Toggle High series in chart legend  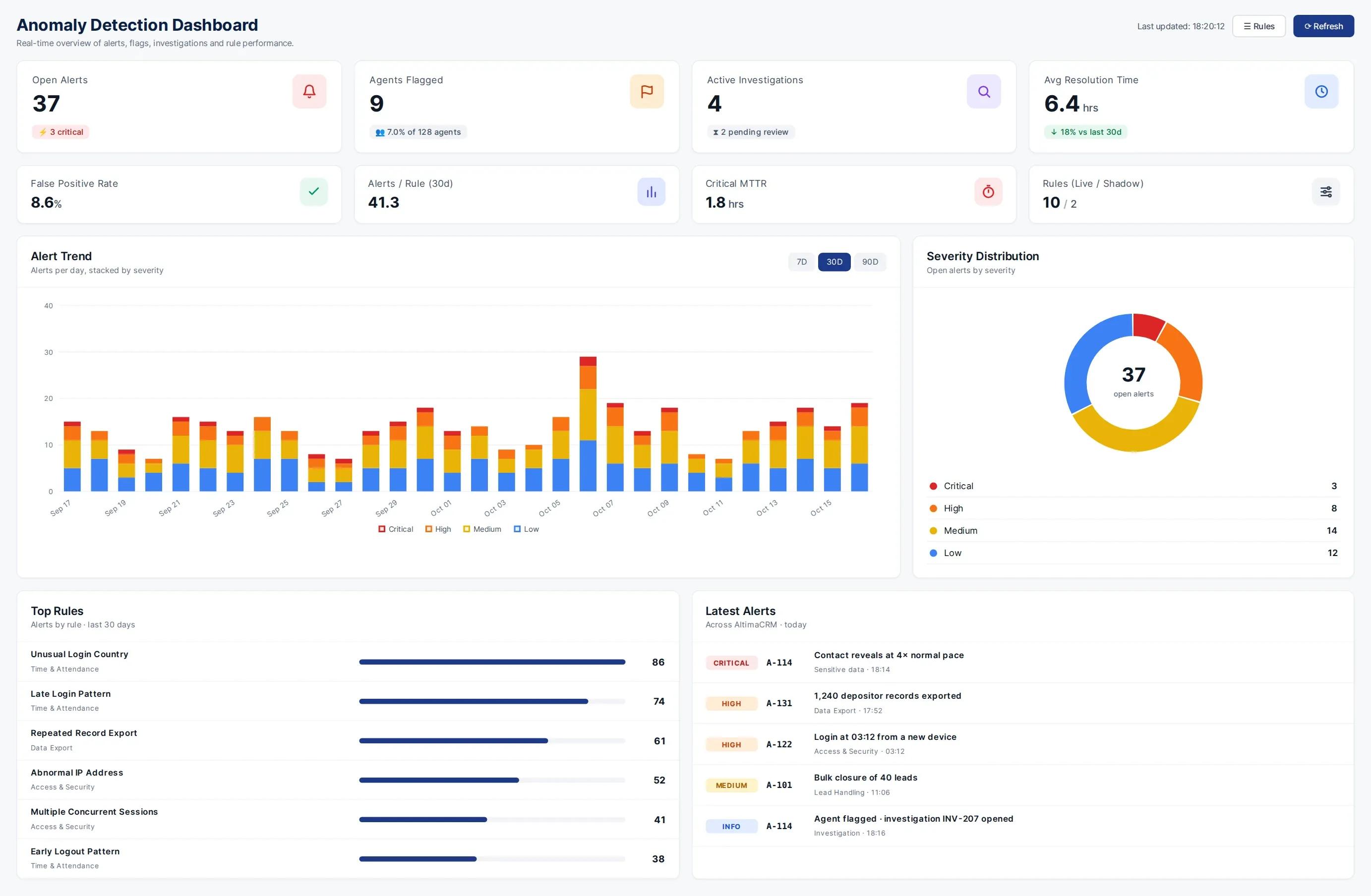pyautogui.click(x=438, y=529)
